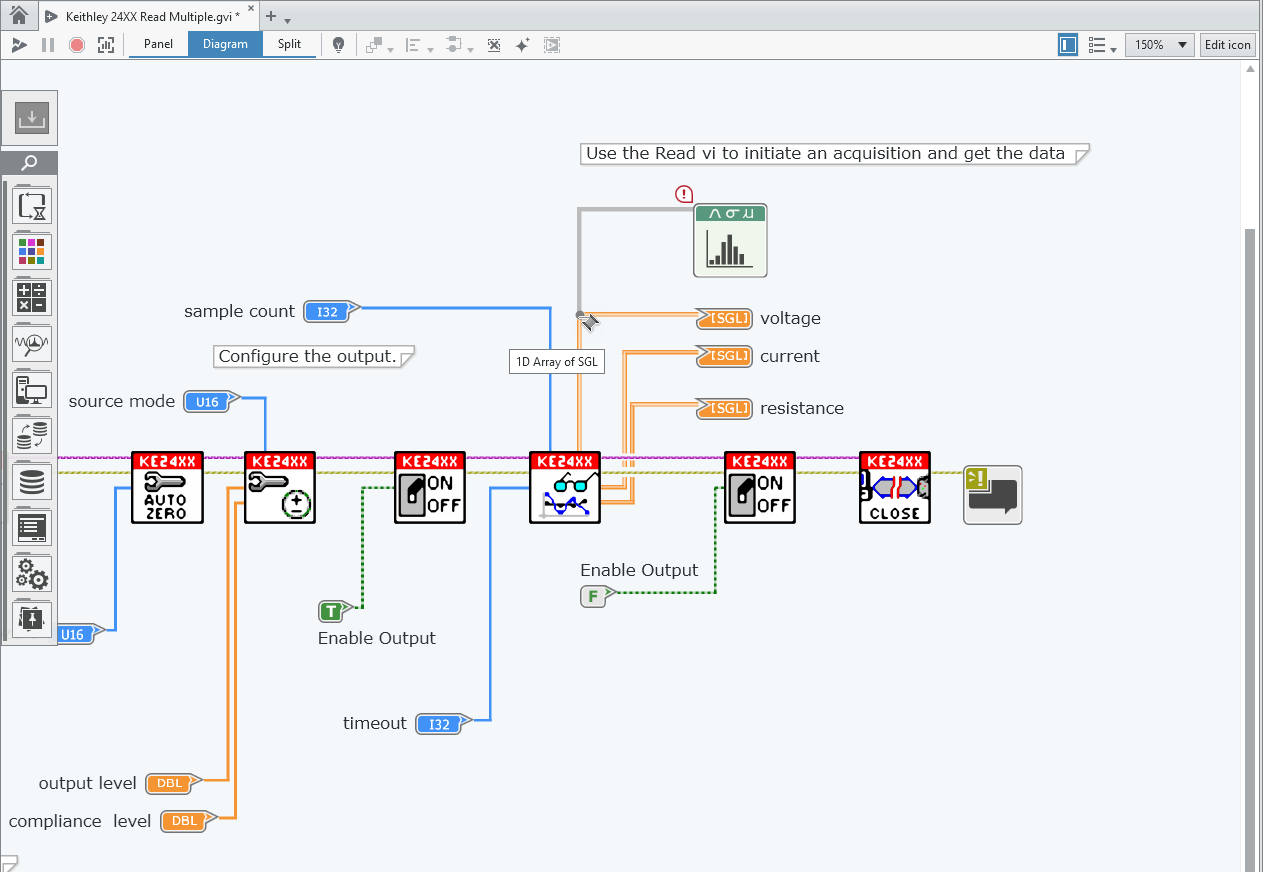1263x872 pixels.
Task: Click the Clean Up Diagram sparkle icon
Action: pyautogui.click(x=522, y=45)
